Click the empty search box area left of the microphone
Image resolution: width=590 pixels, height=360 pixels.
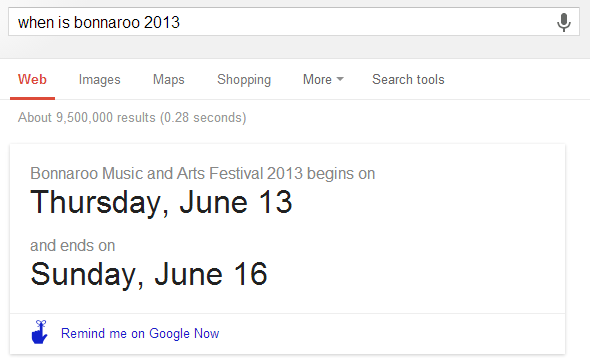click(x=365, y=22)
